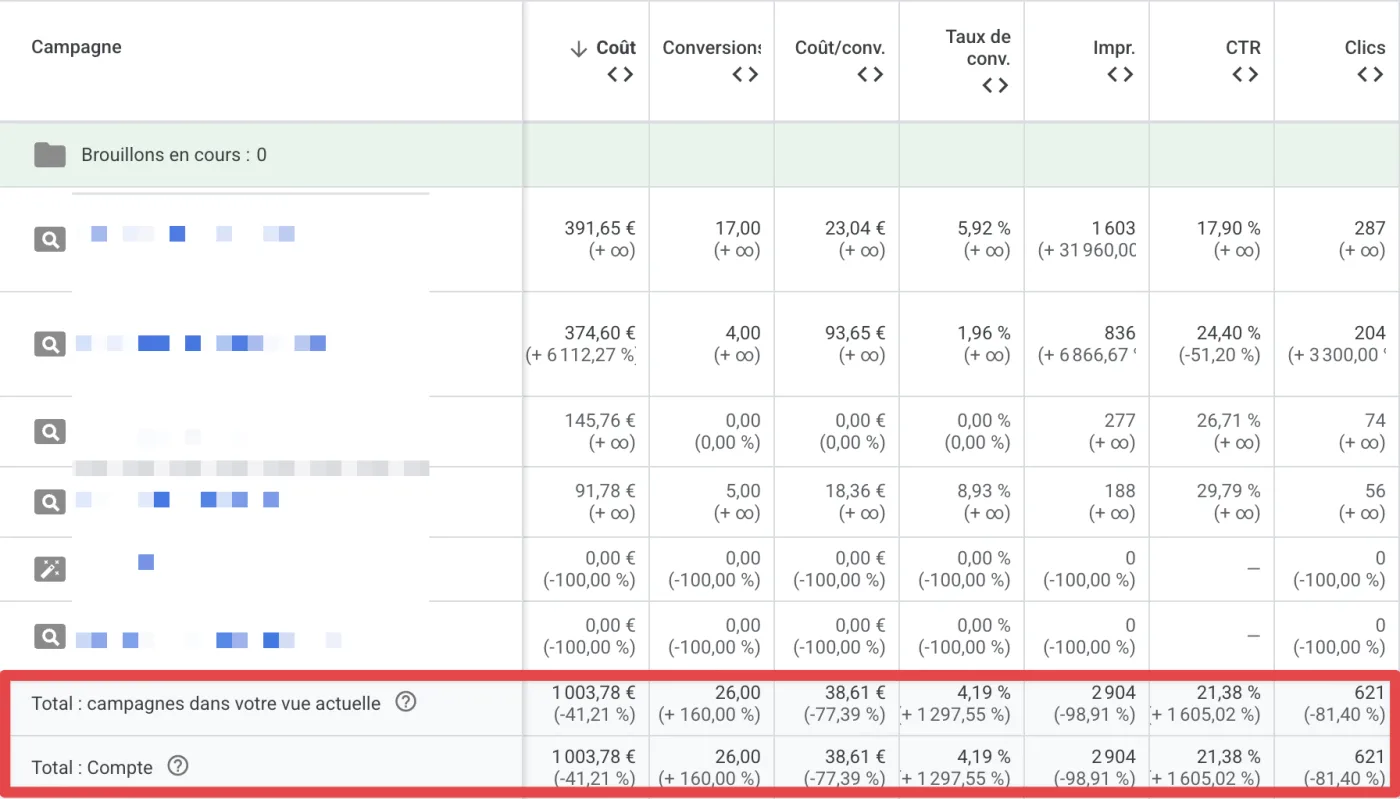This screenshot has height=799, width=1400.
Task: Click the folder icon beside Brouillons en cours
Action: 49,155
